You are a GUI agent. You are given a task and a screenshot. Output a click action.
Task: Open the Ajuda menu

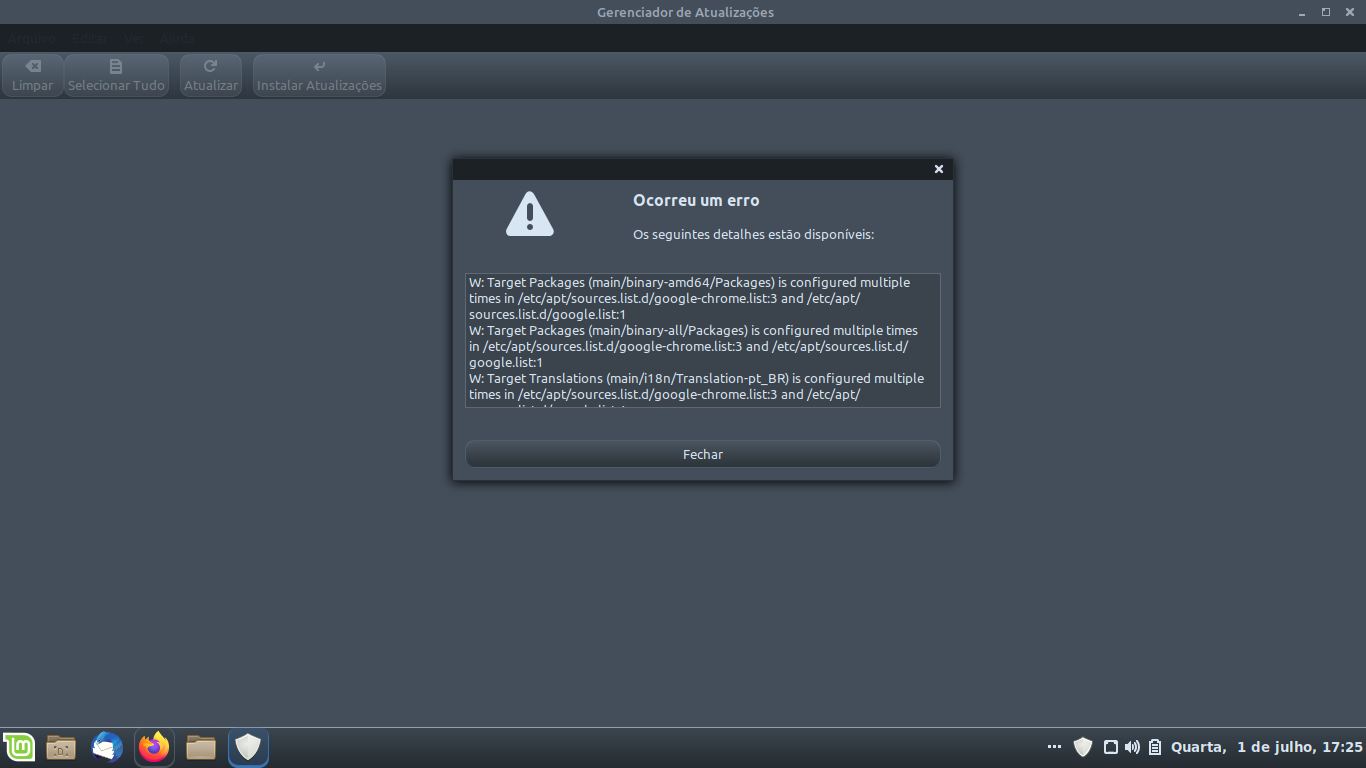[178, 38]
